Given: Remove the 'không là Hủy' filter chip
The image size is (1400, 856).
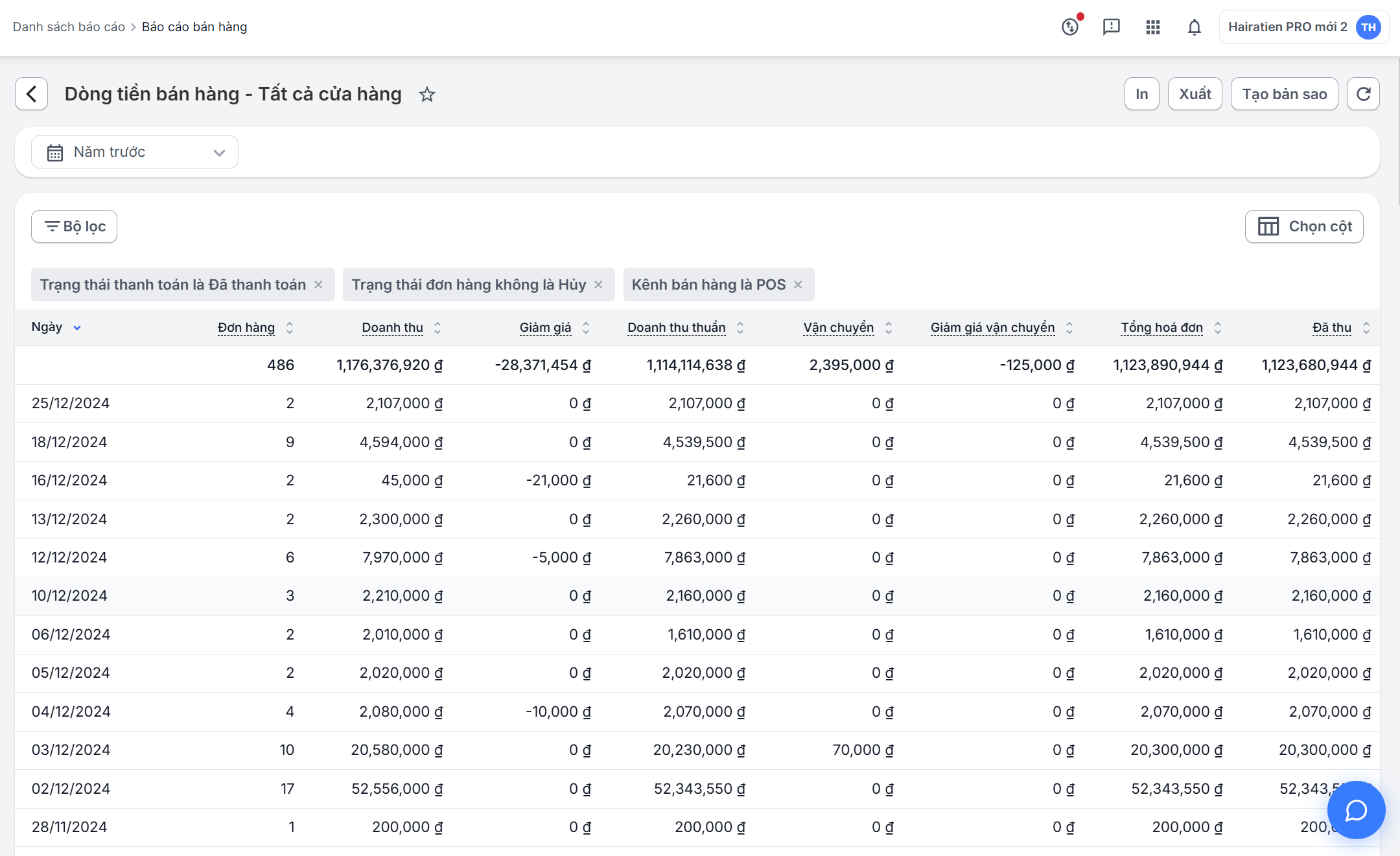Looking at the screenshot, I should tap(598, 284).
